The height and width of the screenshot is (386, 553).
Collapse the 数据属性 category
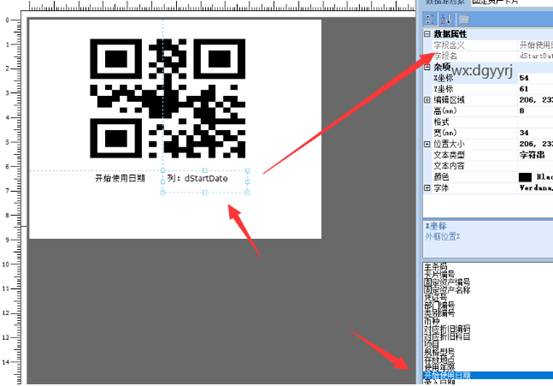[427, 34]
